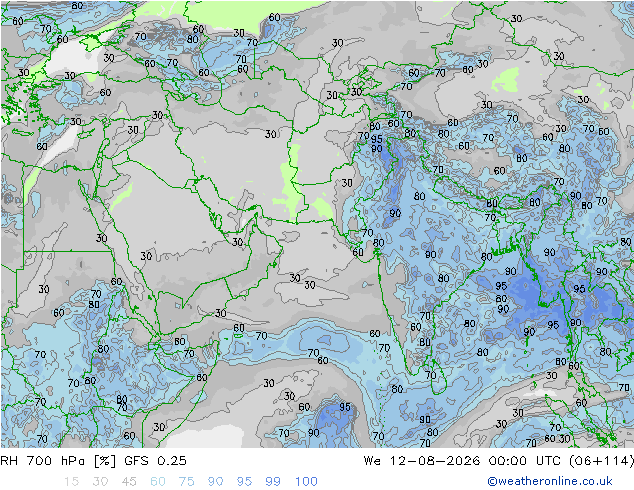Screen dimensions: 634x490
Task: Click the 'GFS 0.25' model label
Action: click(x=155, y=461)
